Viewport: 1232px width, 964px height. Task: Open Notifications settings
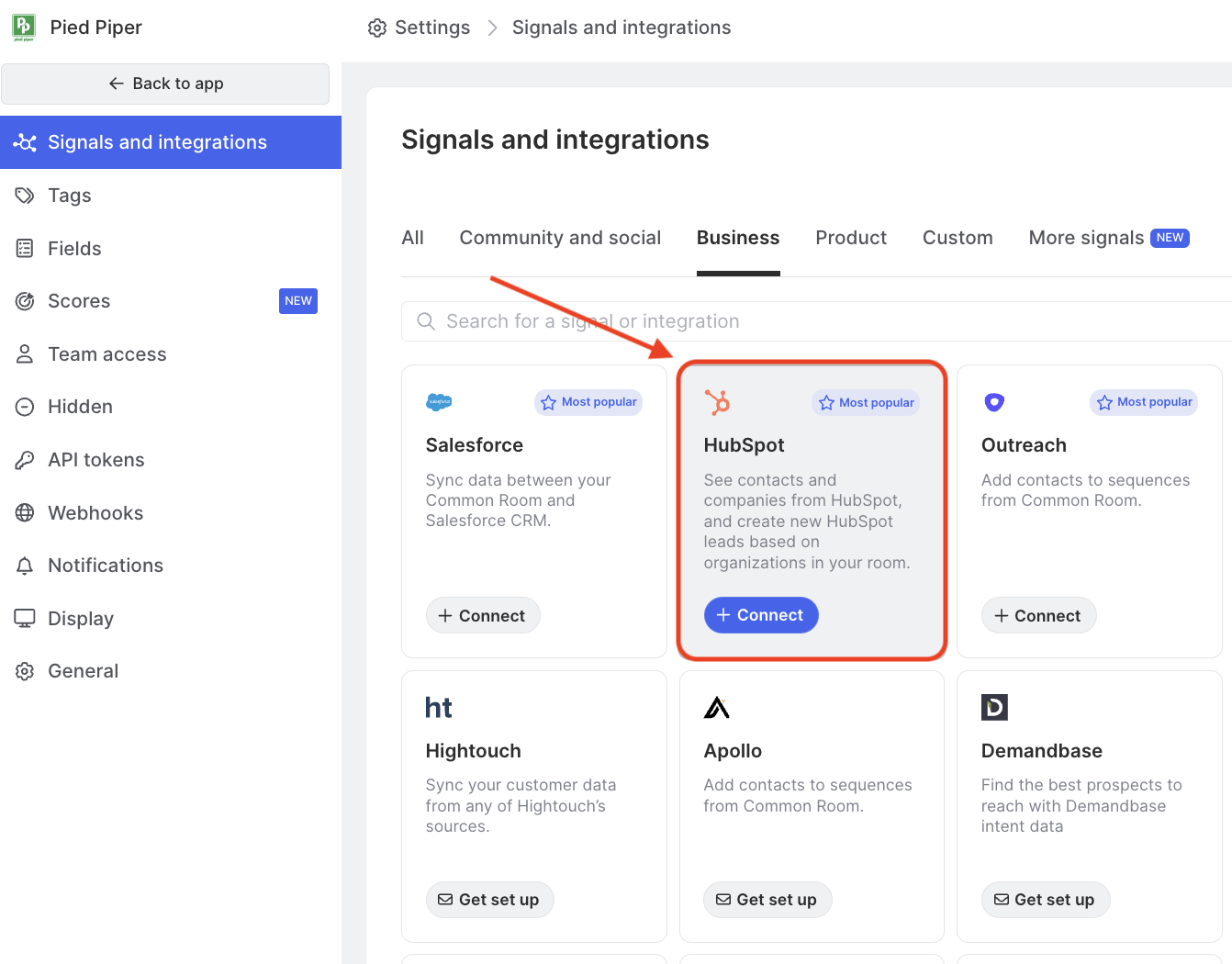point(171,566)
